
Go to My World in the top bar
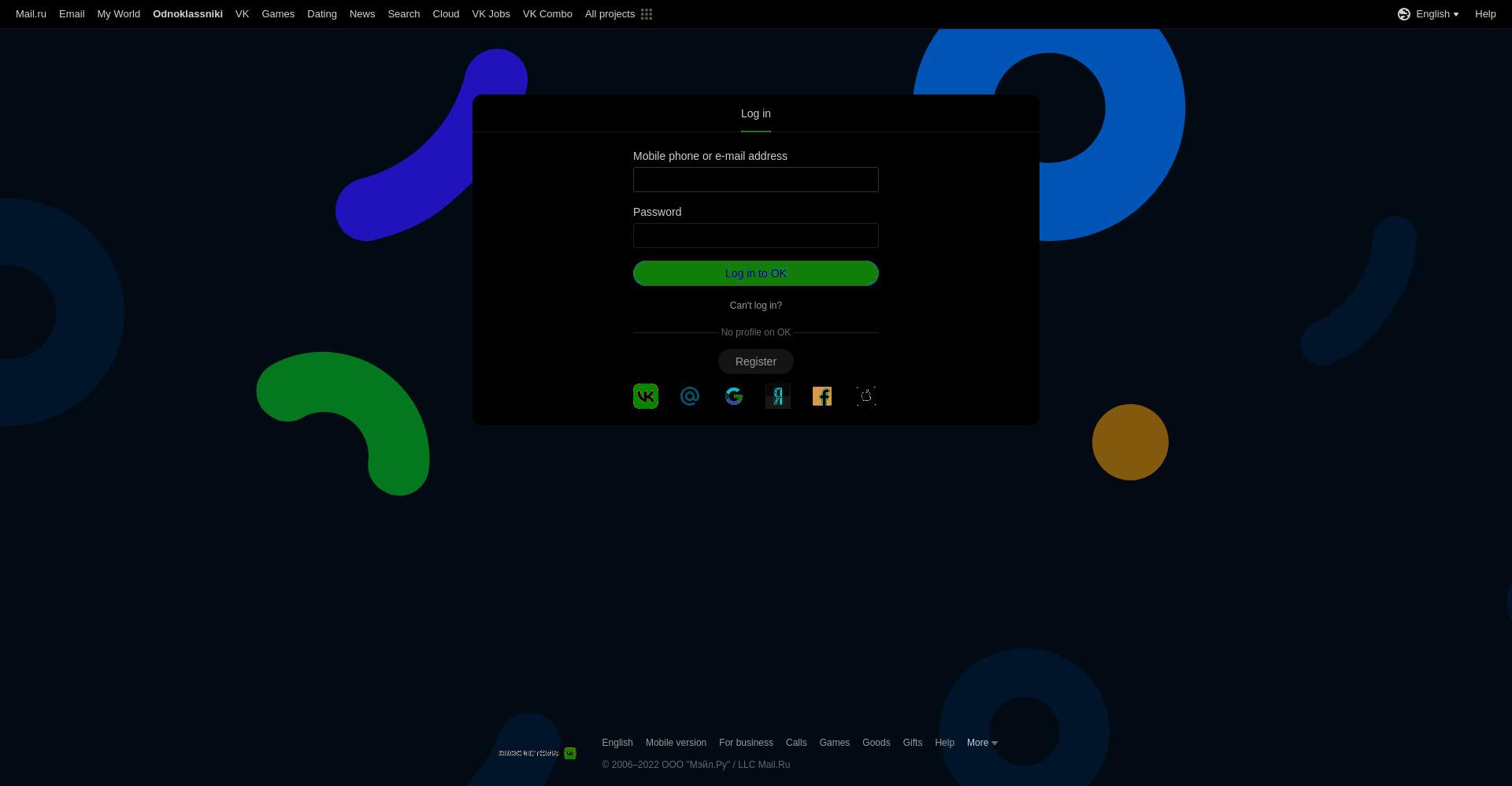119,14
